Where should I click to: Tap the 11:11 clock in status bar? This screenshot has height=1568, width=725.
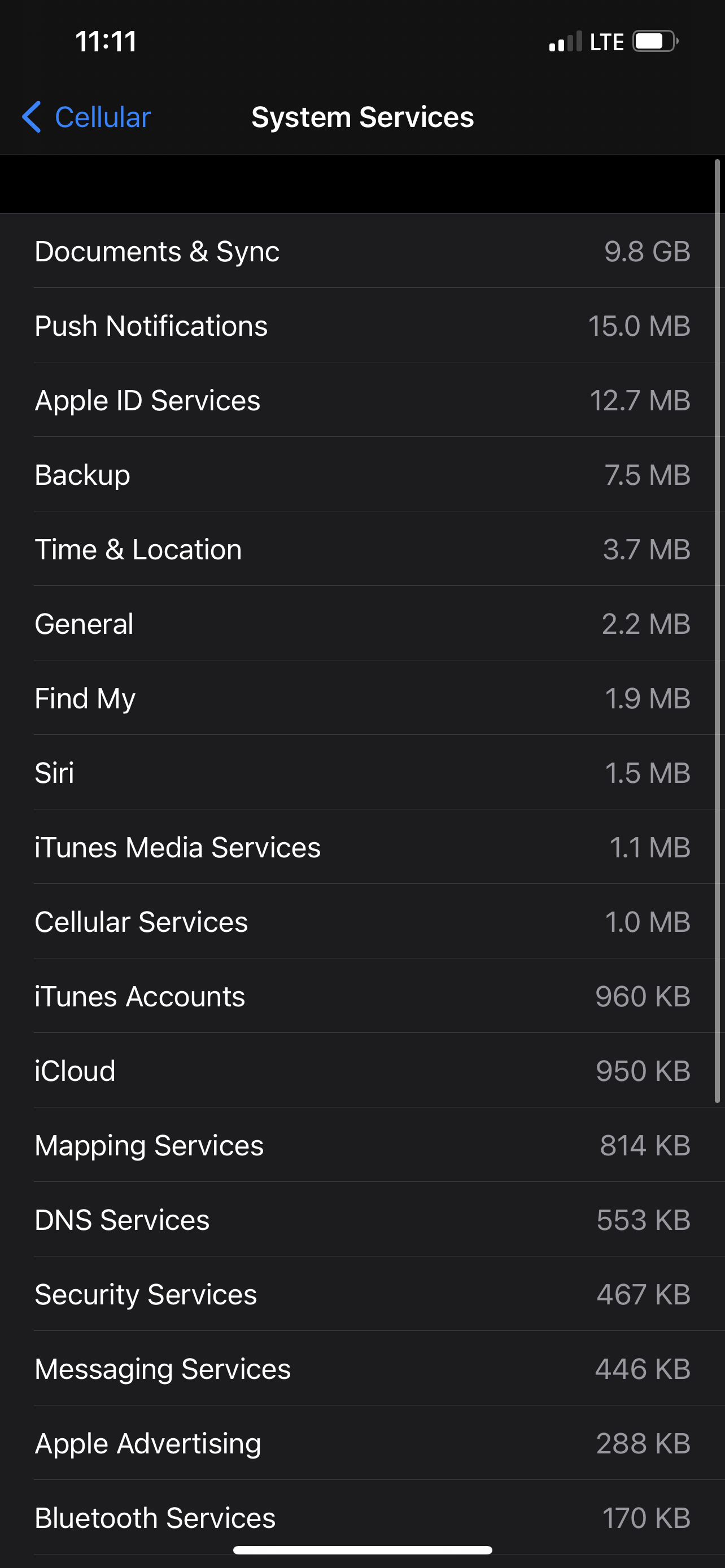tap(106, 42)
